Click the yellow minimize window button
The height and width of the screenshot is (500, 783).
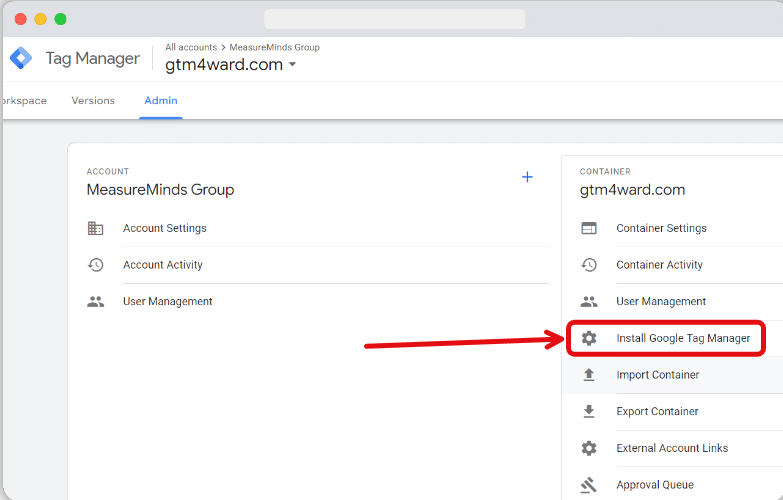(x=40, y=19)
